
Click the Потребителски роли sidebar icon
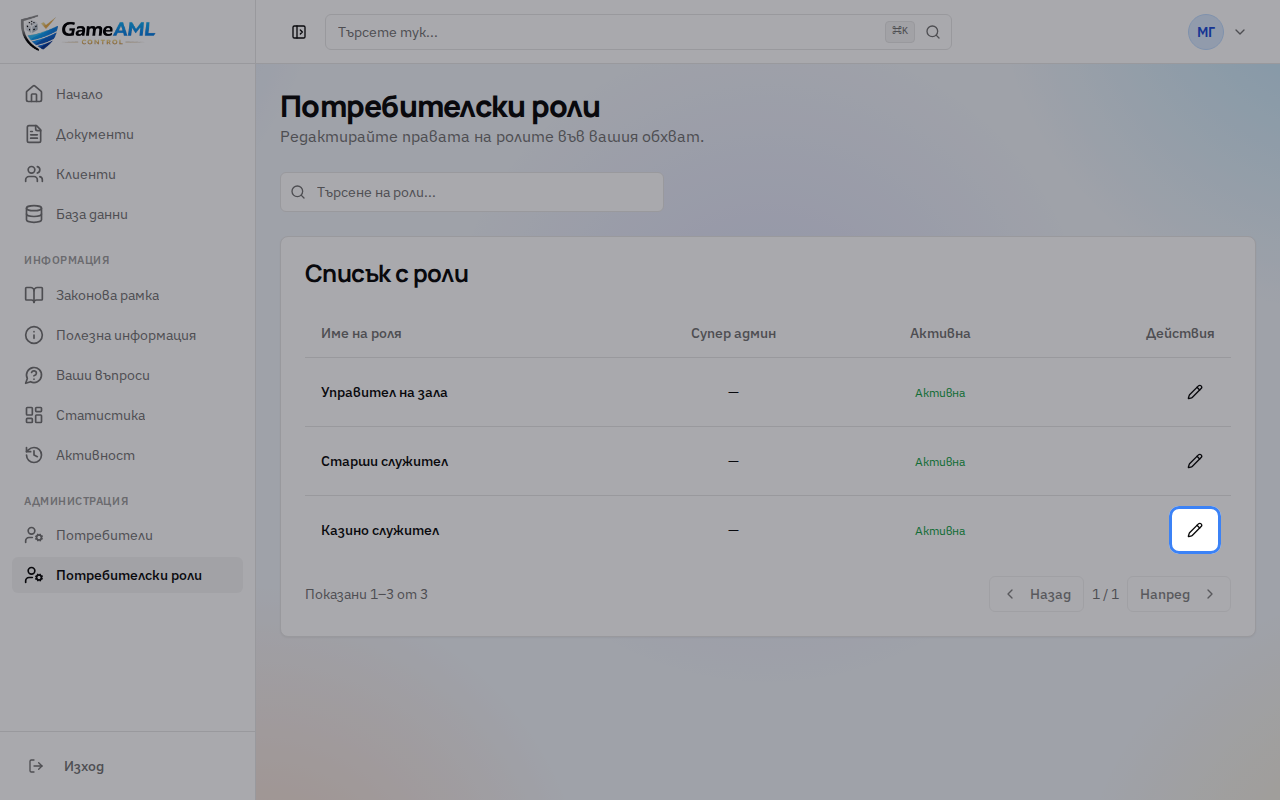coord(34,575)
